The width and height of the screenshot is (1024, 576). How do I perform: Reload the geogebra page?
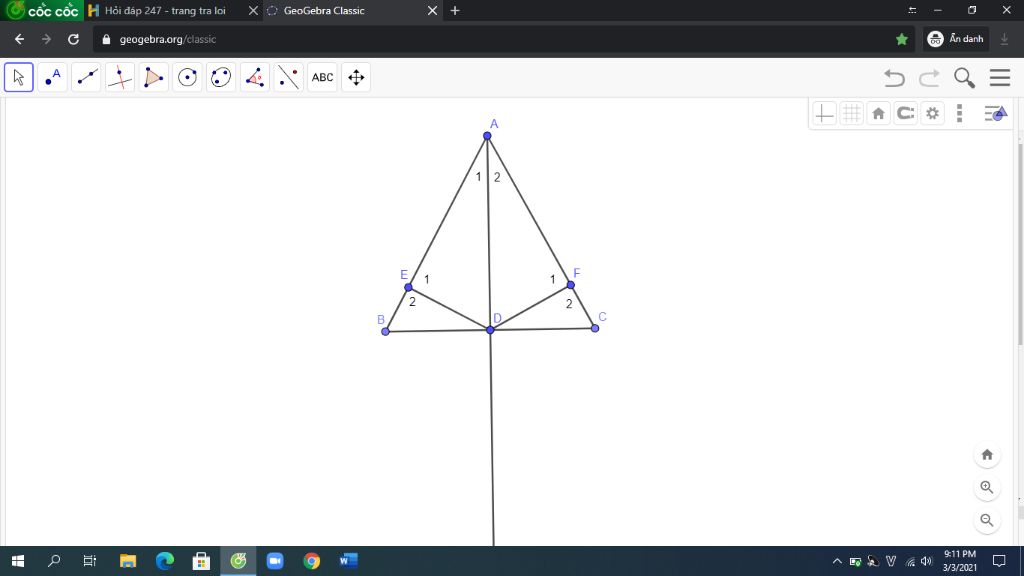(73, 39)
